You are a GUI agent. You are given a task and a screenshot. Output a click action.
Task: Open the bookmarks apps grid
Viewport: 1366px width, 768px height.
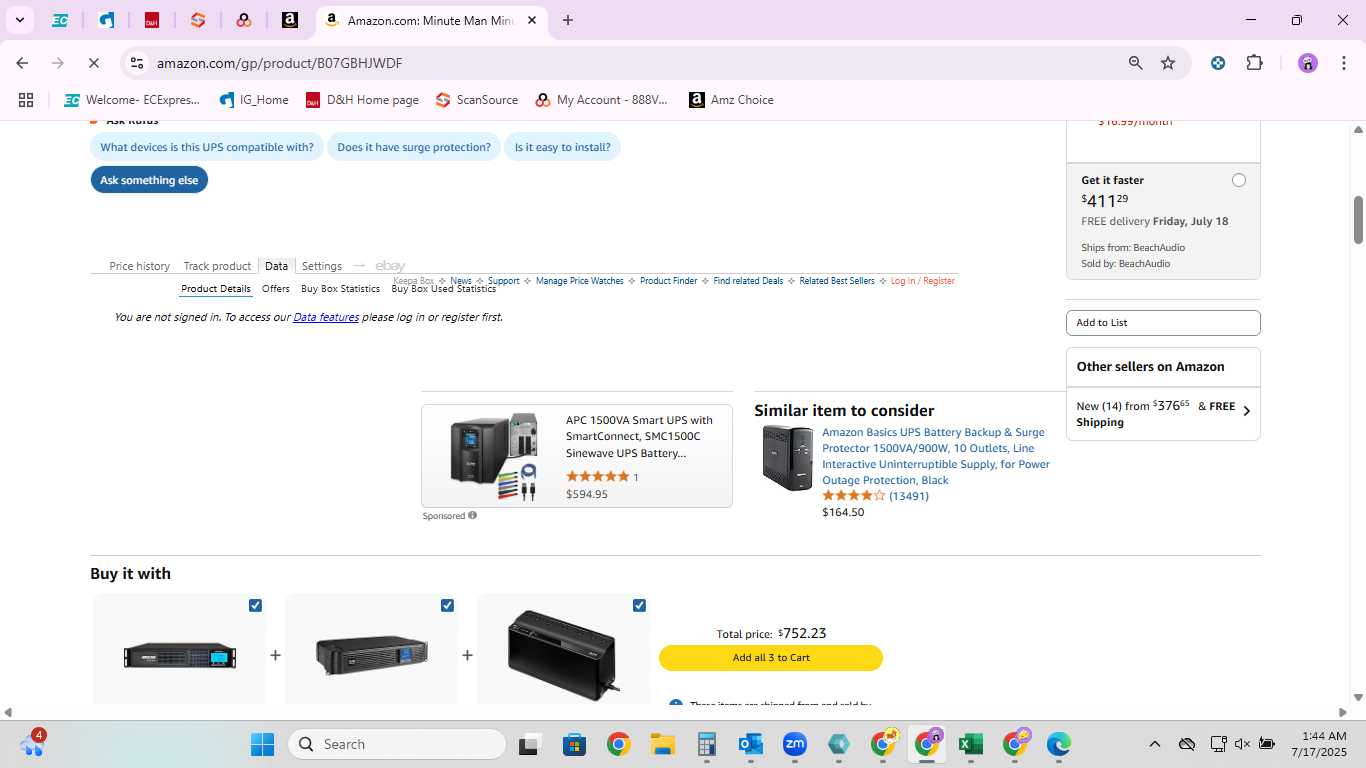[26, 100]
